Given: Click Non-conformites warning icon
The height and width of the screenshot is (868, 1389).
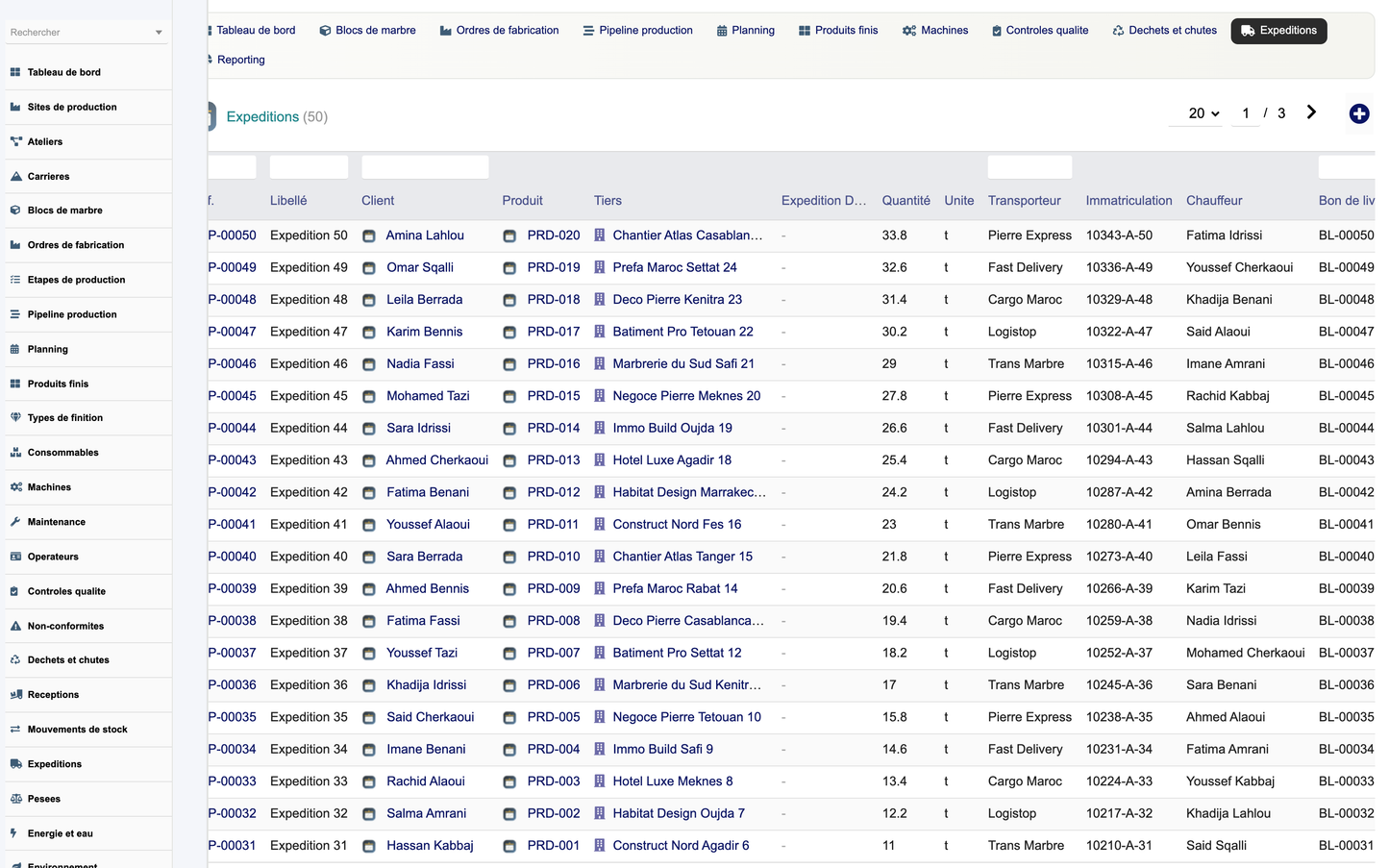Looking at the screenshot, I should click(x=15, y=626).
